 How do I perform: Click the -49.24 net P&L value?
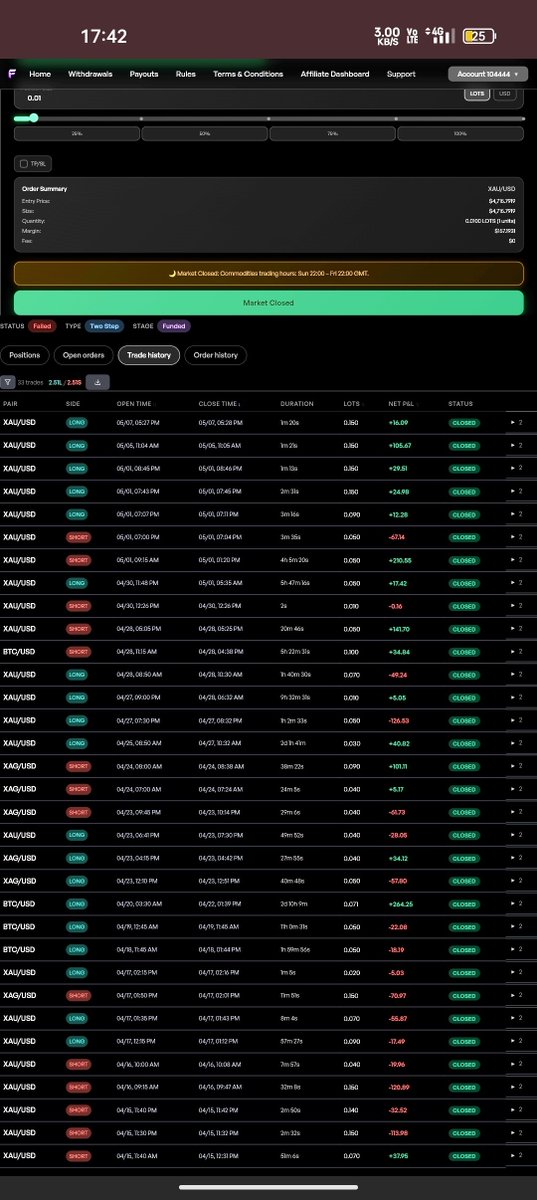coord(401,674)
